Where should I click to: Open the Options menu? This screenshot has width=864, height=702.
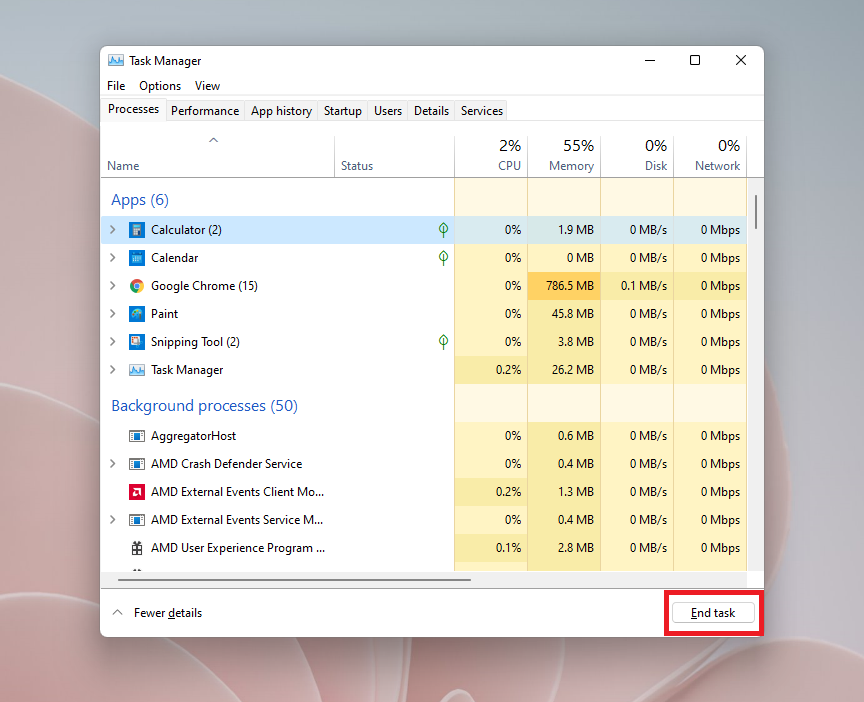(x=160, y=86)
